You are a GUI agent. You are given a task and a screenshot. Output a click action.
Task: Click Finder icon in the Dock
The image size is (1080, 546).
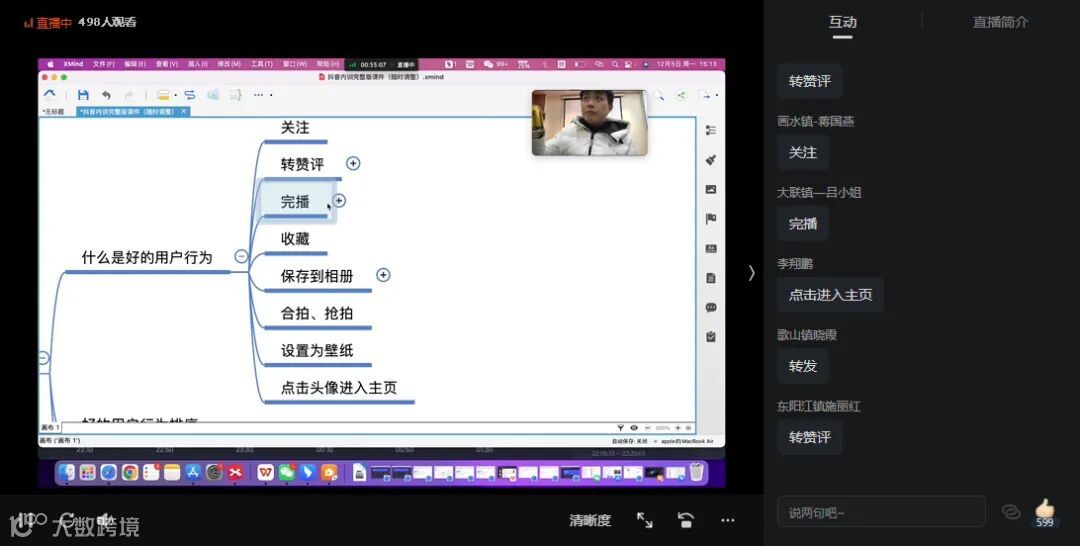(x=66, y=472)
